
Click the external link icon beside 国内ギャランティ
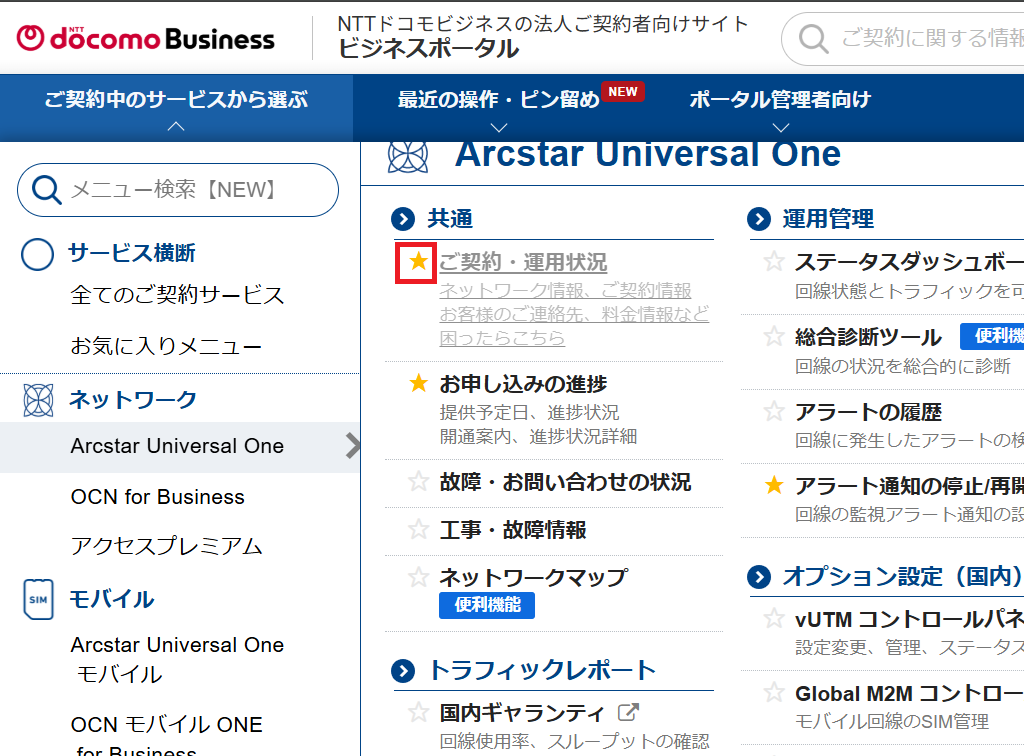[x=628, y=713]
